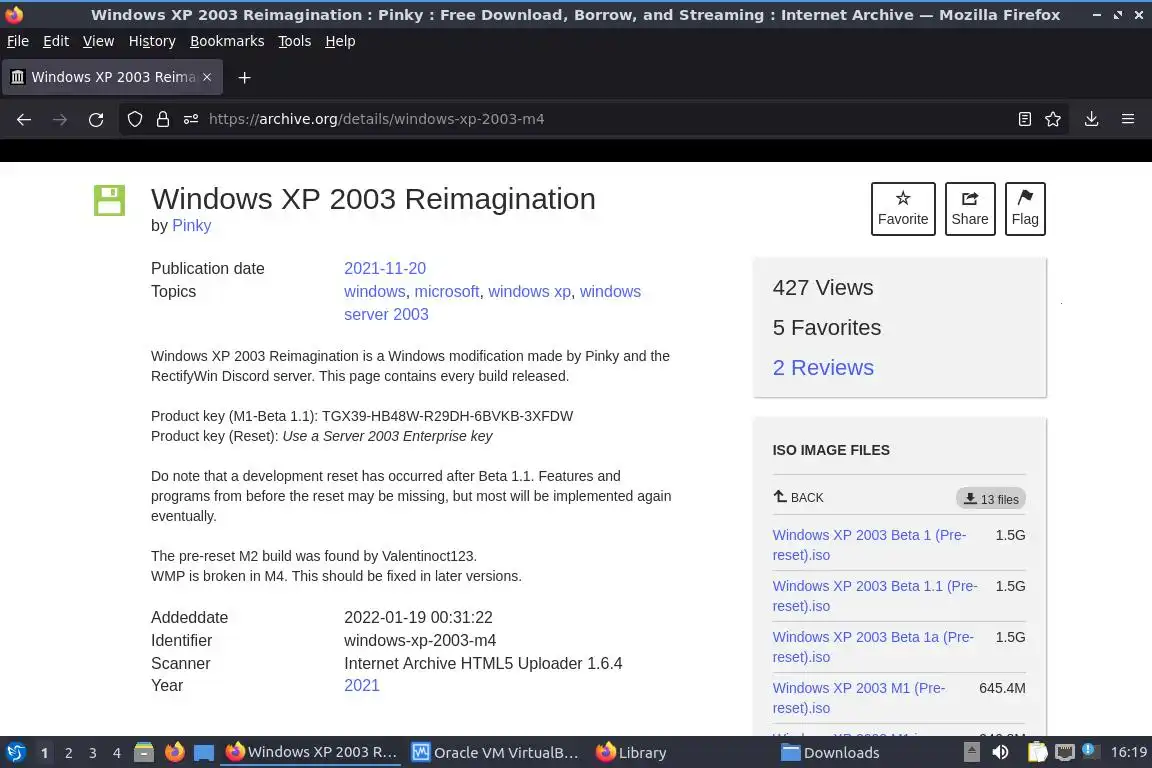Flag this archive item
Image resolution: width=1152 pixels, height=768 pixels.
coord(1025,209)
